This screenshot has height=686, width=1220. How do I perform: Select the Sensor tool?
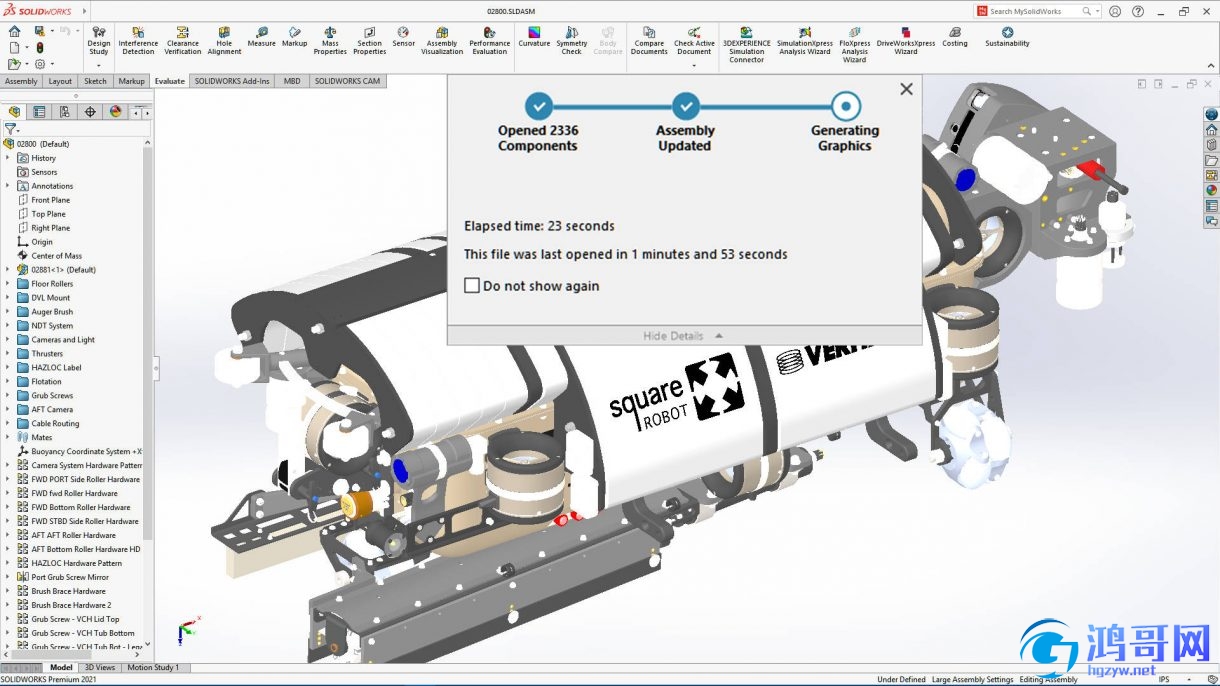(403, 38)
